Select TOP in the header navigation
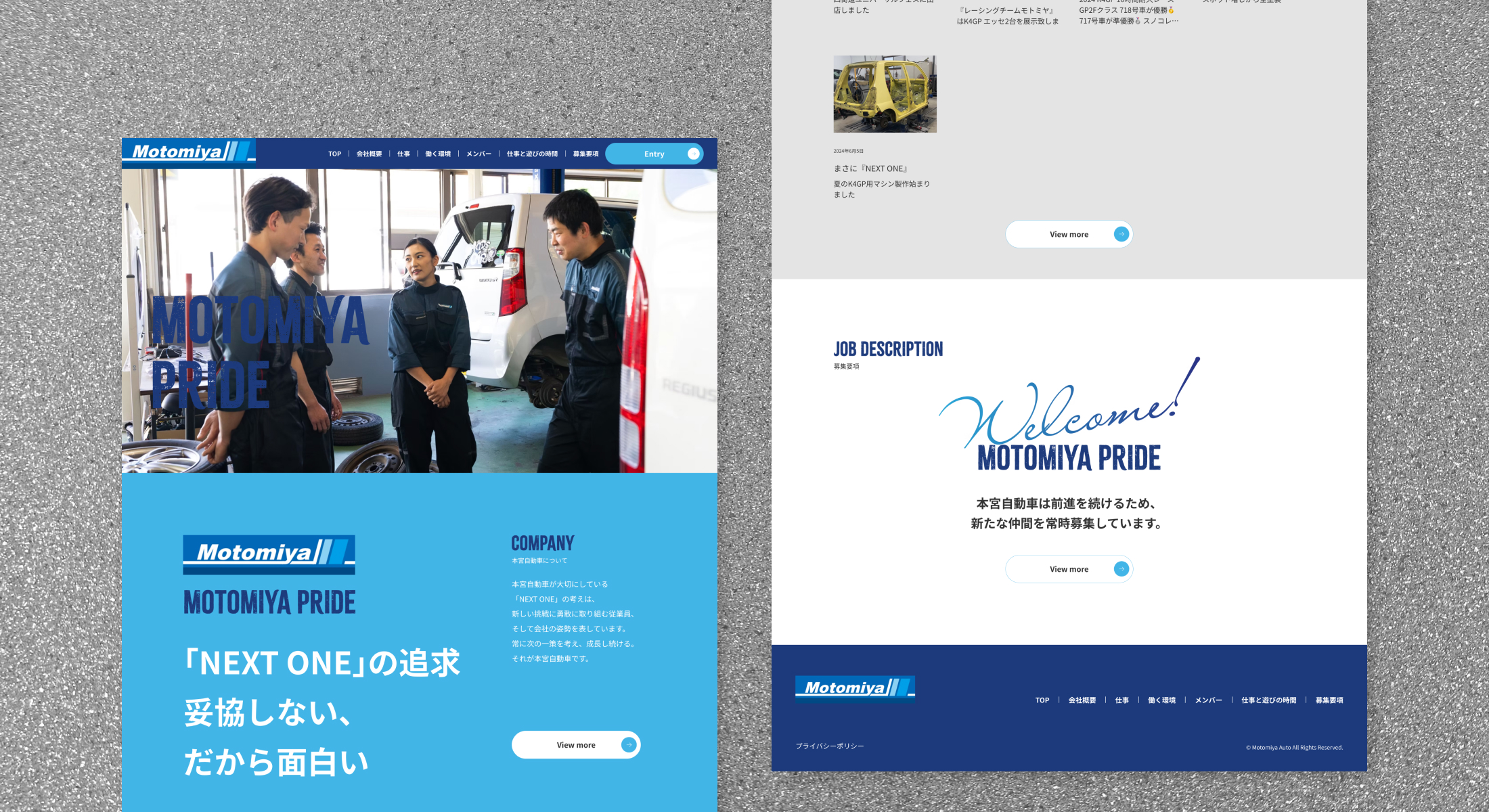The width and height of the screenshot is (1489, 812). pos(334,154)
